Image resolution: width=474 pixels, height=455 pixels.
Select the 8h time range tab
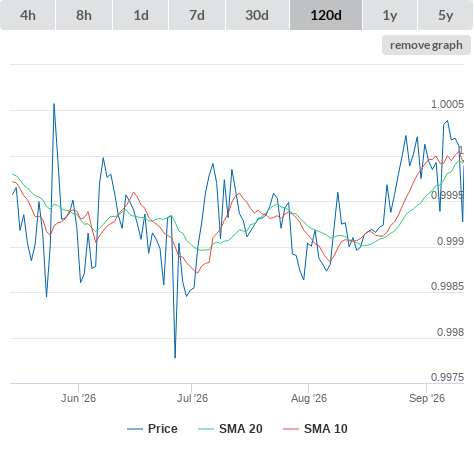84,15
